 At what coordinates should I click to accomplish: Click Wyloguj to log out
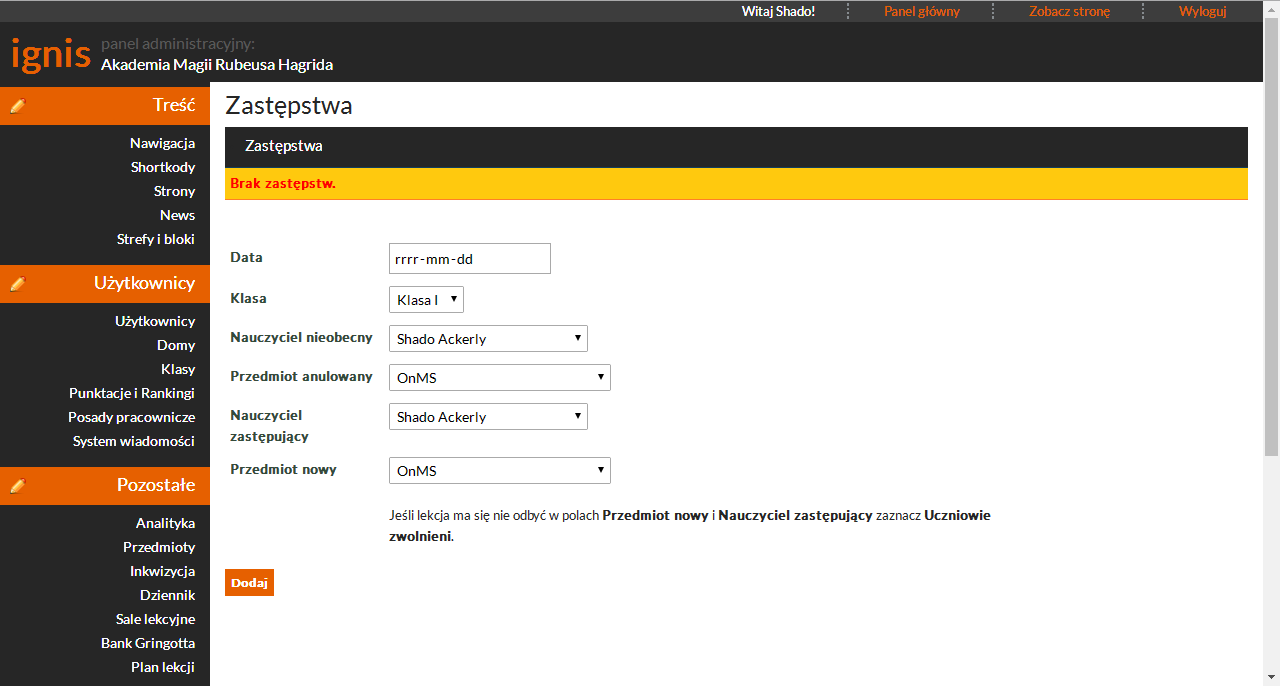click(x=1202, y=11)
